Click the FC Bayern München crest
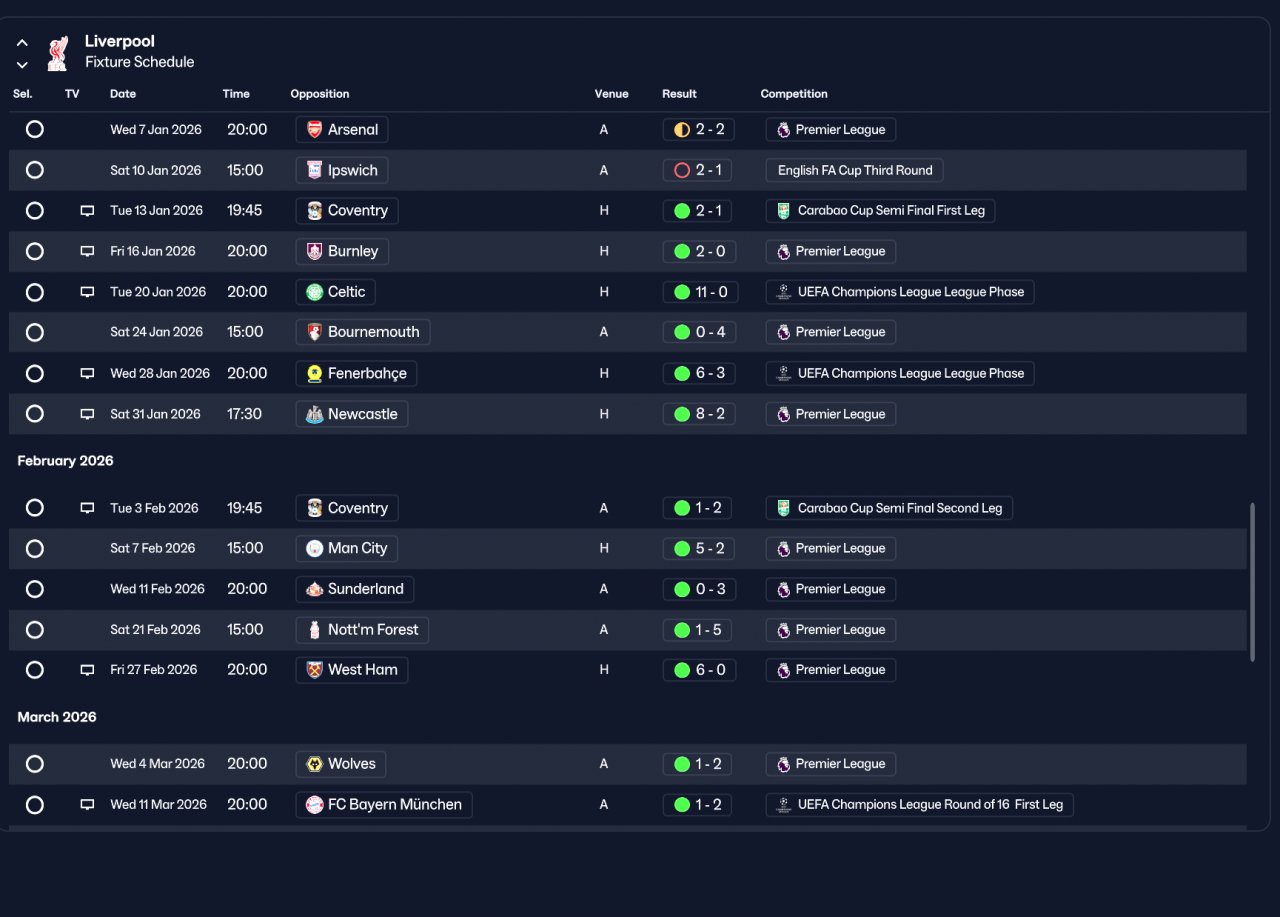 point(314,805)
